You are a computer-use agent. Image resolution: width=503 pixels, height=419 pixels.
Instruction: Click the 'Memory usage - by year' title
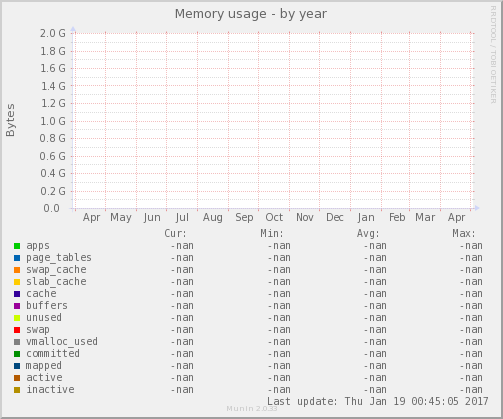pyautogui.click(x=251, y=14)
